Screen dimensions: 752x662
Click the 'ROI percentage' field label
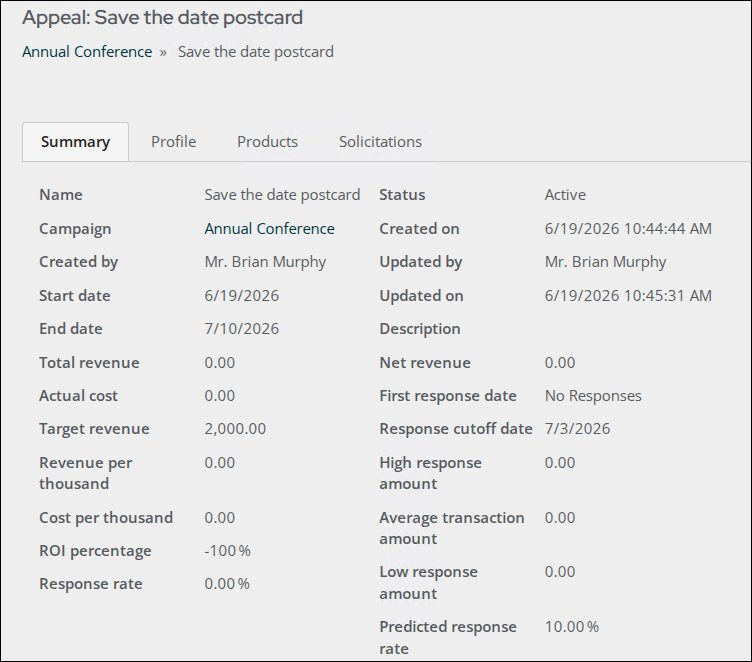point(95,551)
